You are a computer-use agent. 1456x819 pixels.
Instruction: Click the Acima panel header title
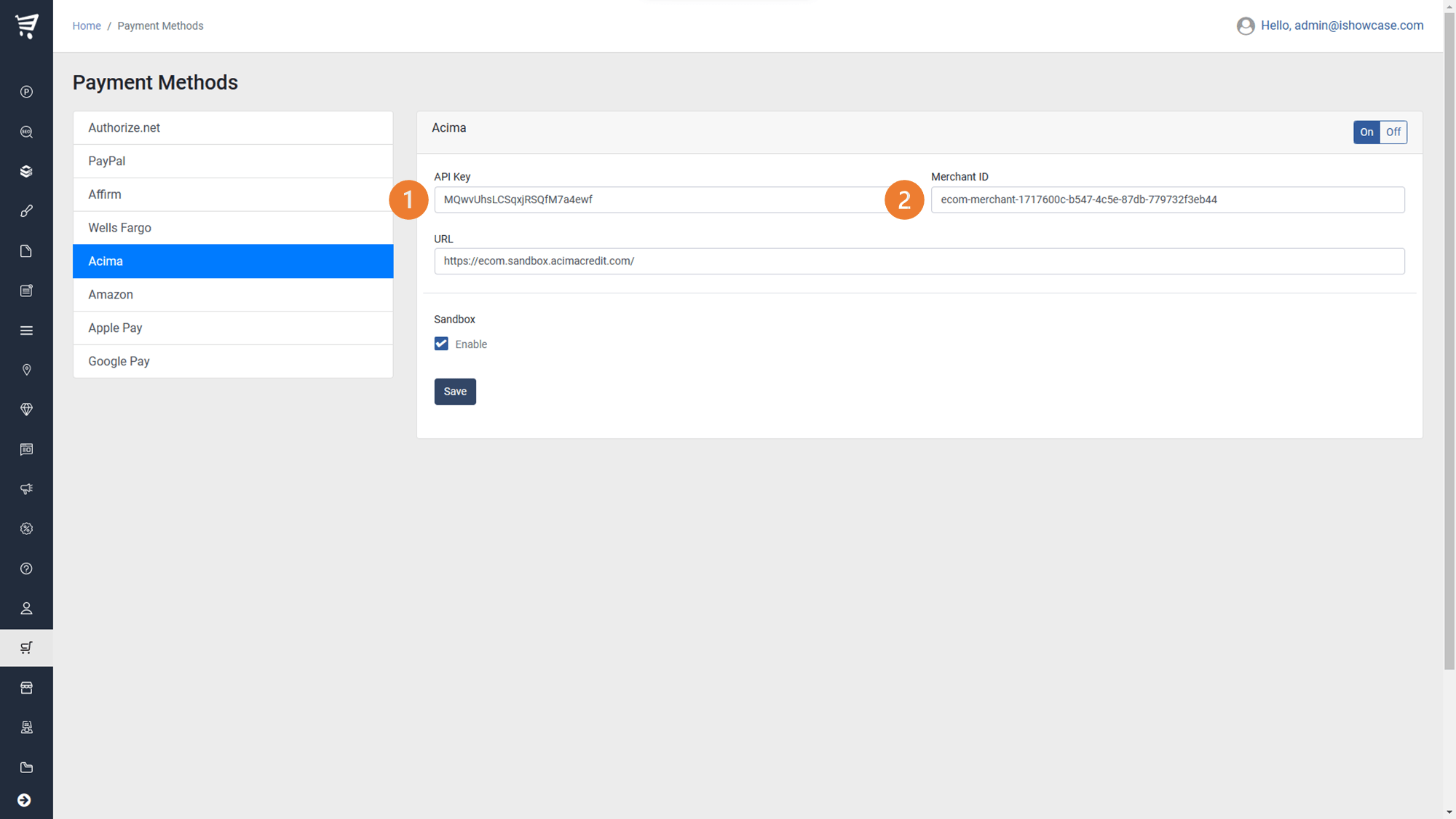(449, 128)
